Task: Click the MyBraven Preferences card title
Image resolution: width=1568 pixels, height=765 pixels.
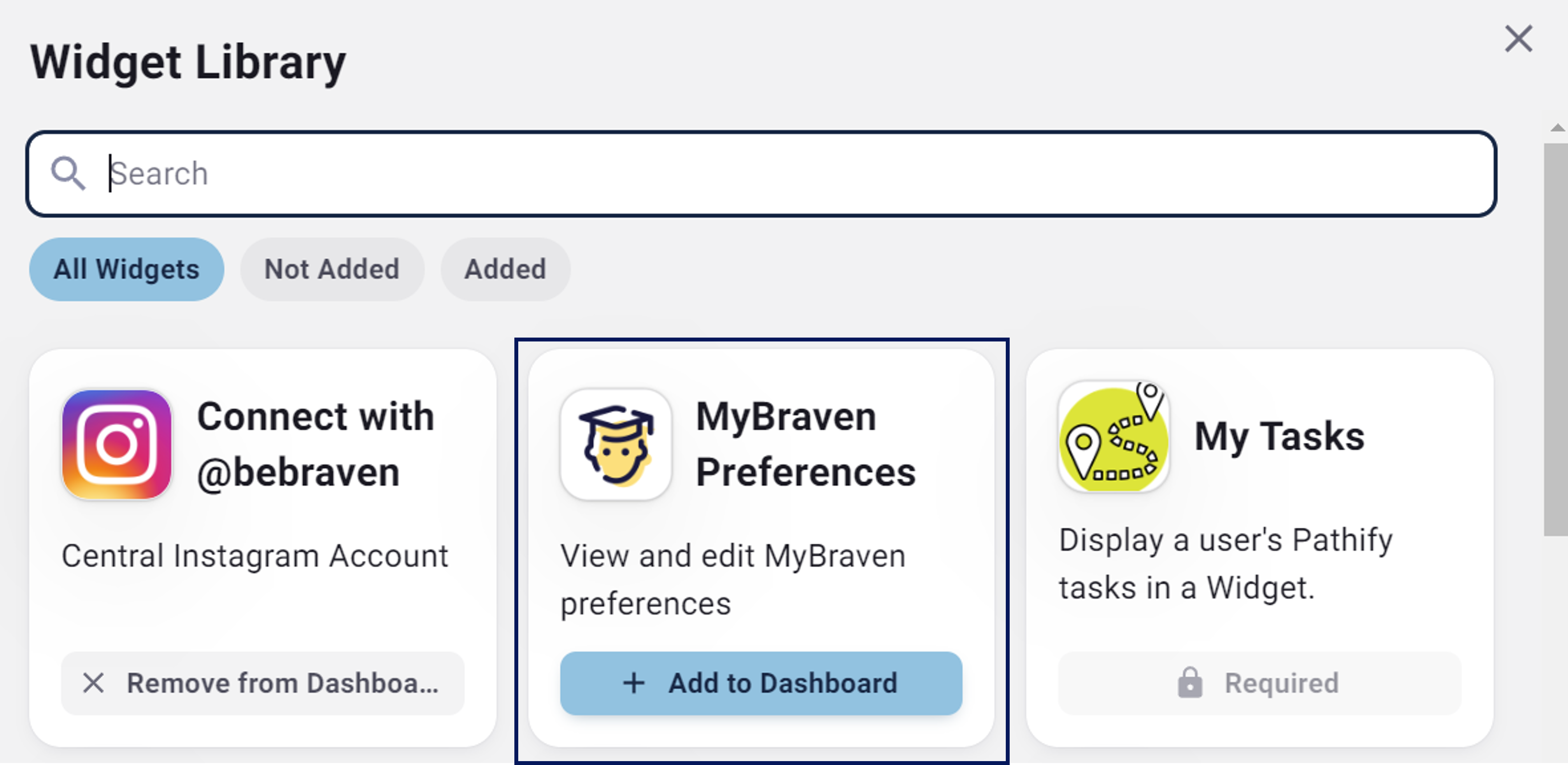Action: tap(805, 445)
